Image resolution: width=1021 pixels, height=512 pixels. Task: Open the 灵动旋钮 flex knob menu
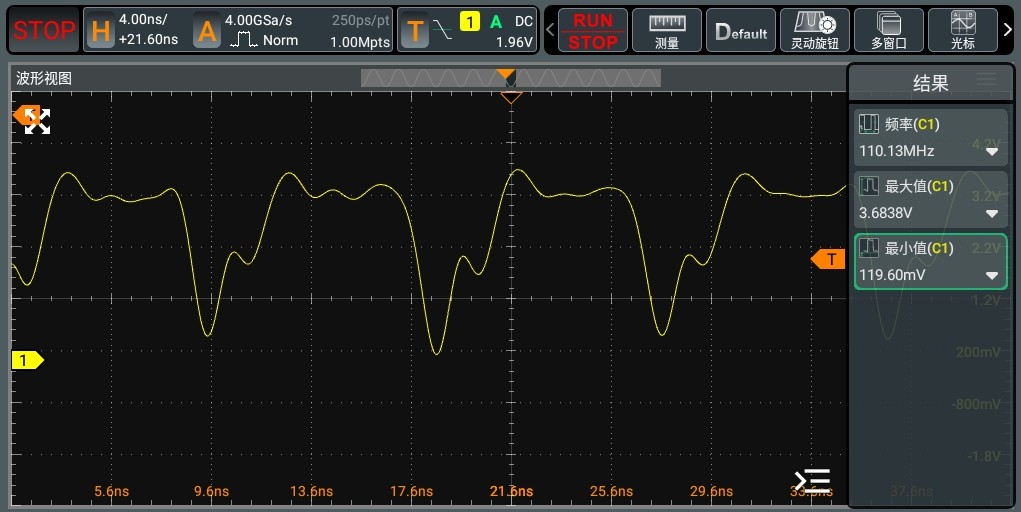coord(815,31)
